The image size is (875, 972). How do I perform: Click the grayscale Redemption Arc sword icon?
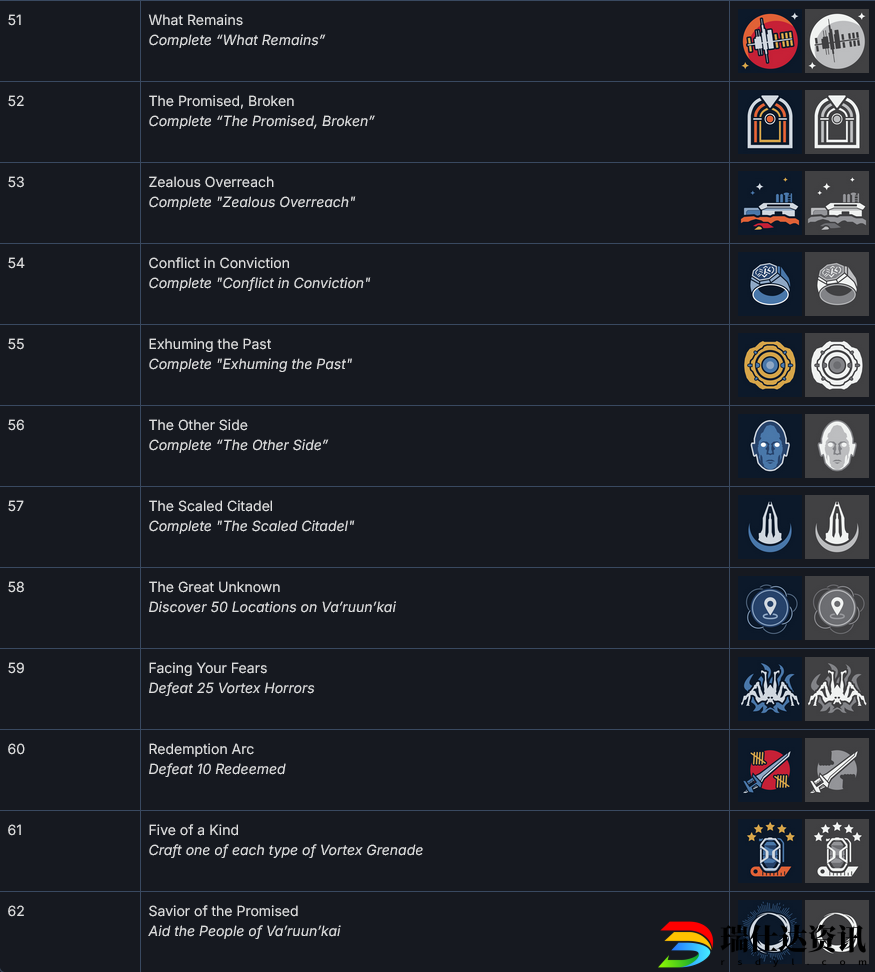(837, 770)
